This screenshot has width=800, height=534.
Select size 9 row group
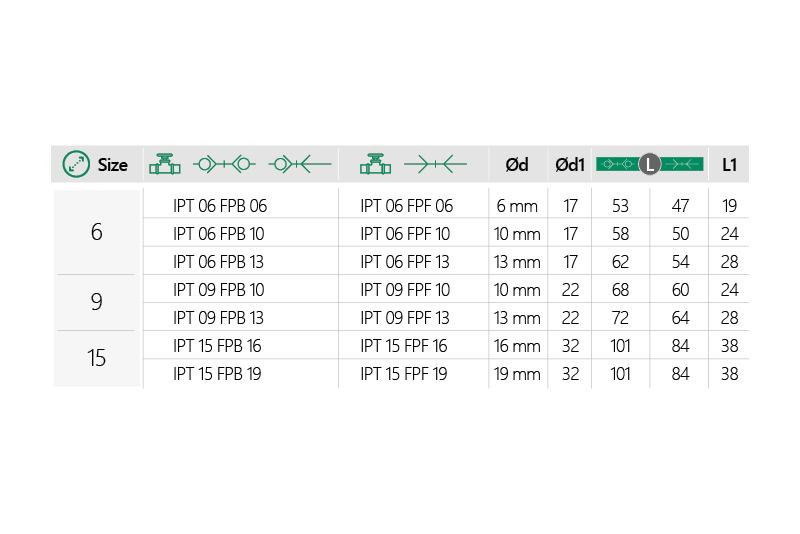[96, 301]
